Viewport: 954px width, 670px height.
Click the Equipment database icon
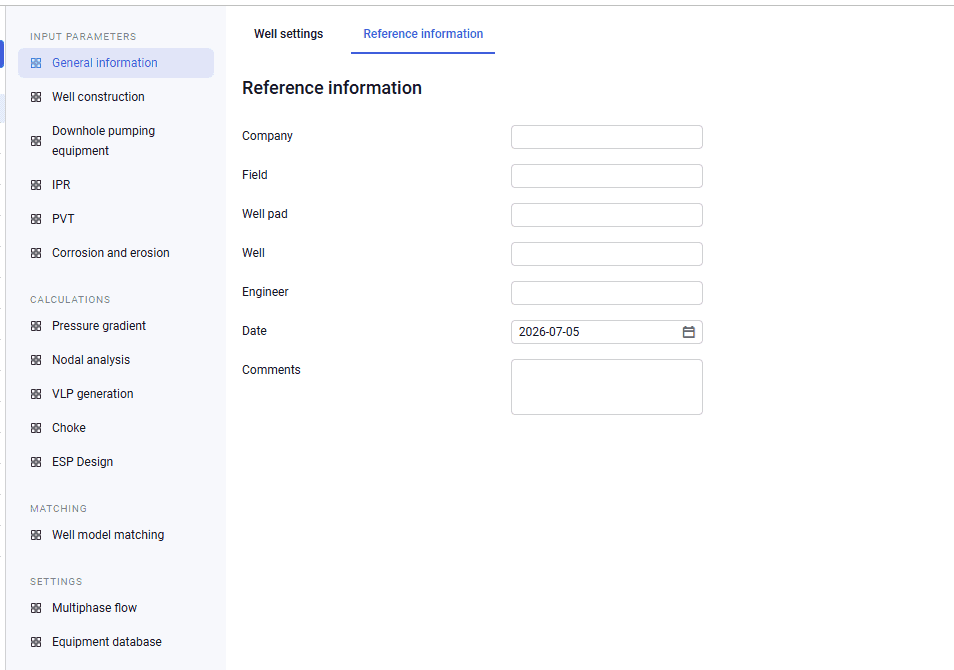[x=36, y=643]
